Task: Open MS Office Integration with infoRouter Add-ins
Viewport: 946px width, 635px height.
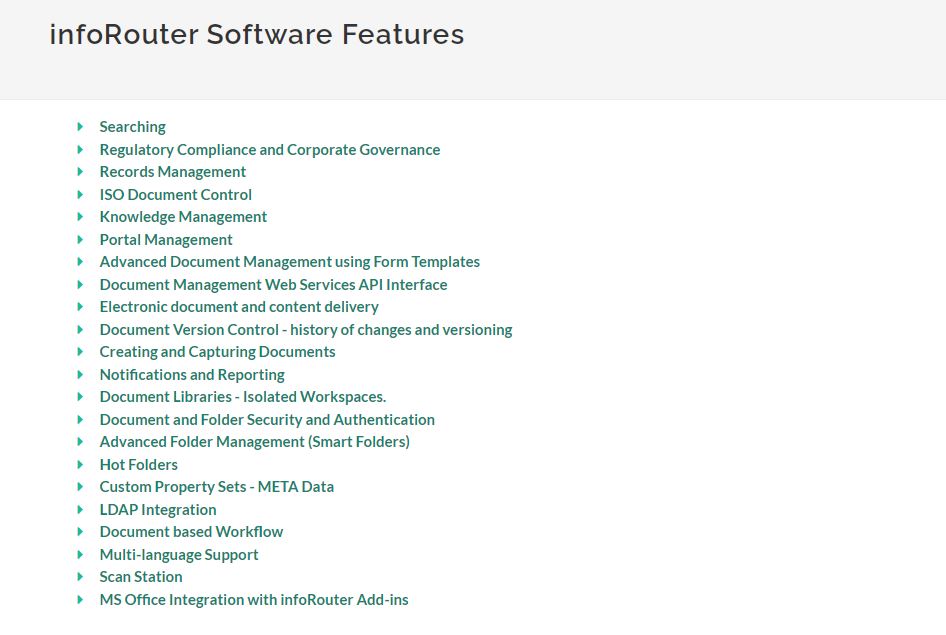Action: 254,599
